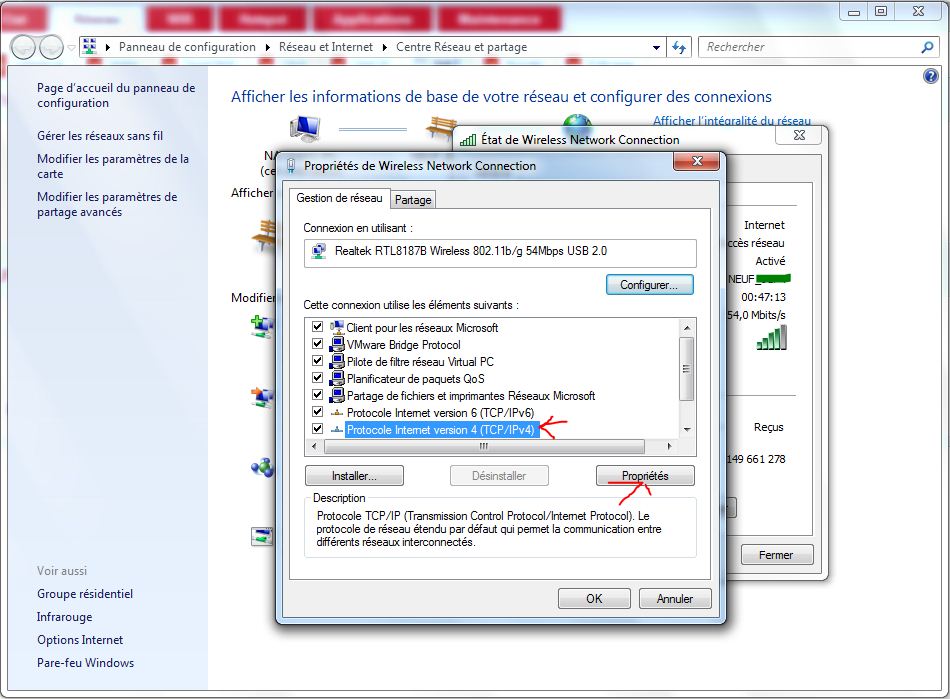
Task: Open Afficher l'intégralité du réseau link
Action: coord(732,121)
